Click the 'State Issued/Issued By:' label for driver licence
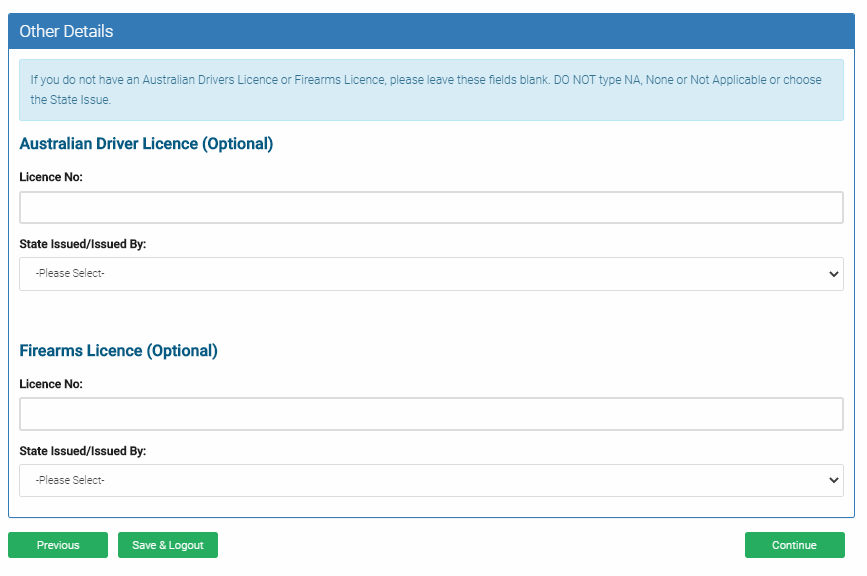This screenshot has height=576, width=867. pos(82,243)
